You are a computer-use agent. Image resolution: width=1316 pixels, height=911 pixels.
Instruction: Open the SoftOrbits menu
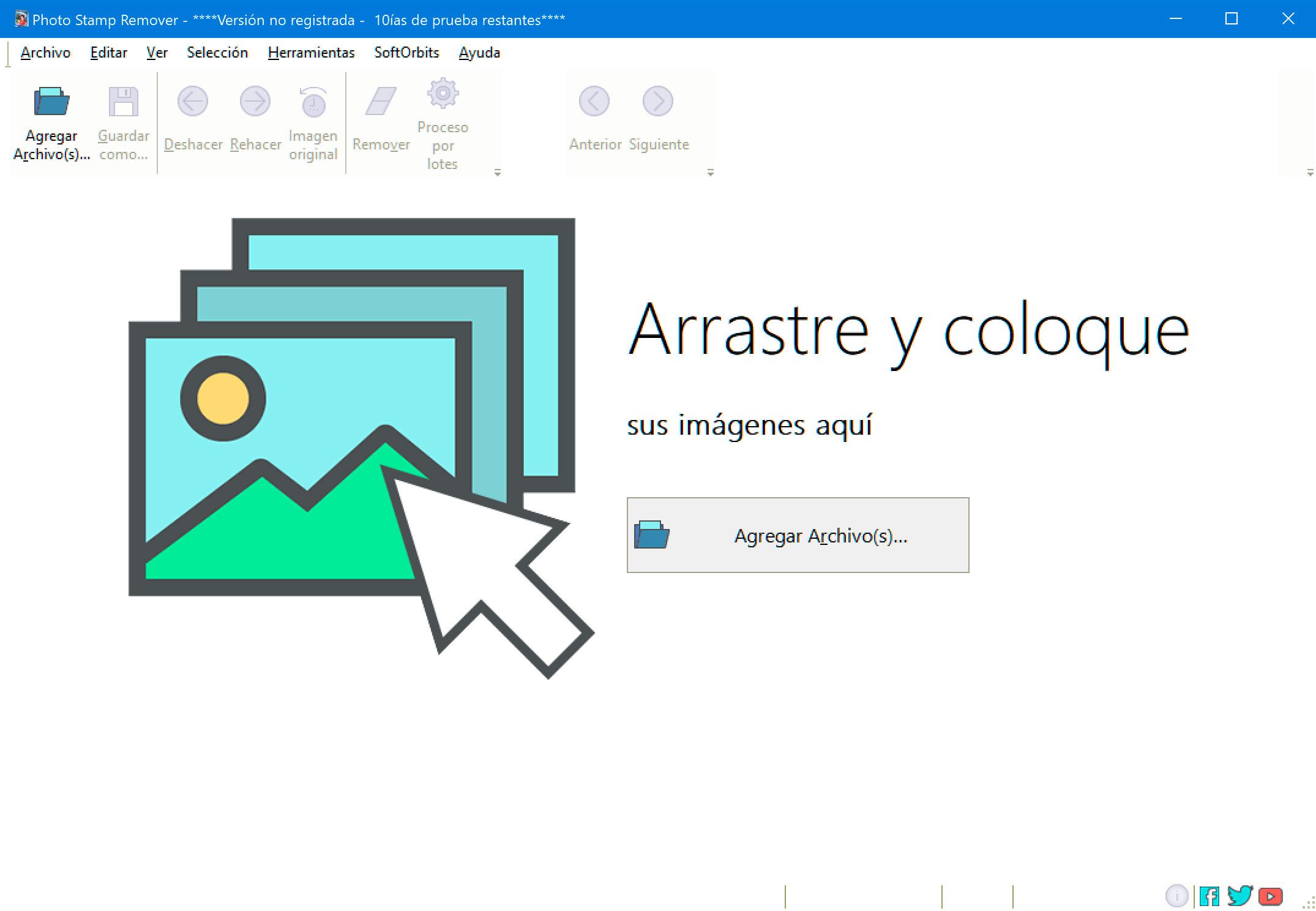coord(406,53)
